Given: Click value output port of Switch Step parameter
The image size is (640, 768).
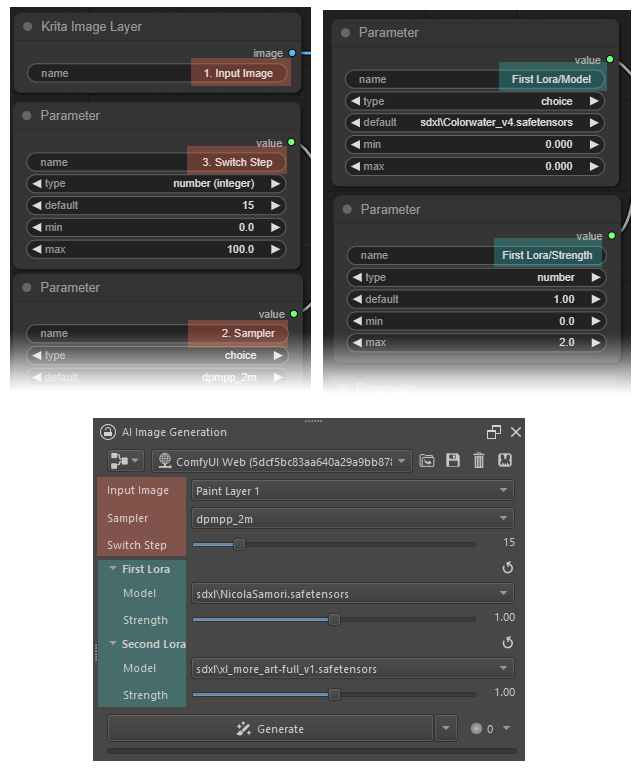Looking at the screenshot, I should click(x=291, y=142).
